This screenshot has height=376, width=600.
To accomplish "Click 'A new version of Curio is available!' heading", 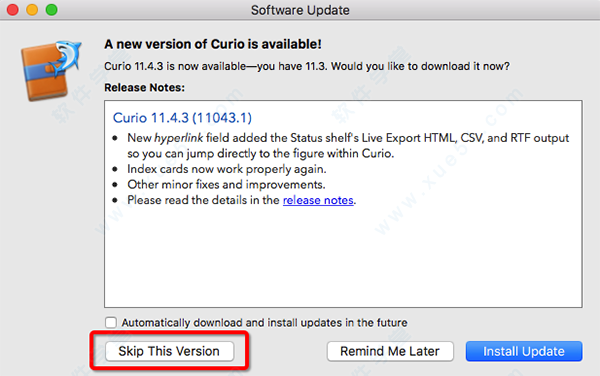I will point(213,44).
